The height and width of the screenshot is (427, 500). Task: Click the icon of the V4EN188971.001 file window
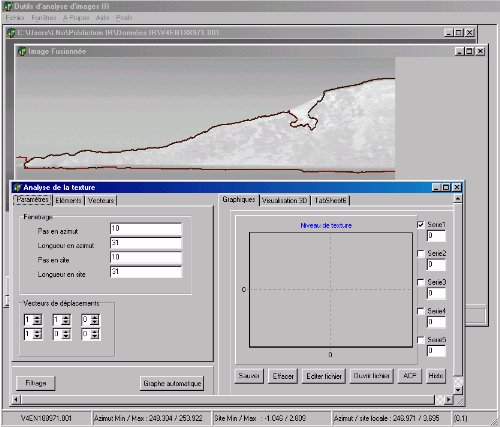tap(12, 33)
